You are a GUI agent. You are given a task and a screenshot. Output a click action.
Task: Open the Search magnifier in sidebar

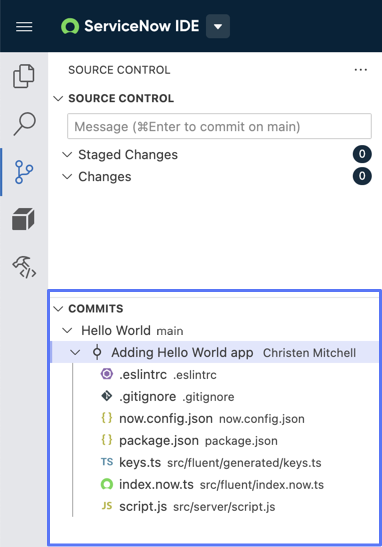pos(24,123)
